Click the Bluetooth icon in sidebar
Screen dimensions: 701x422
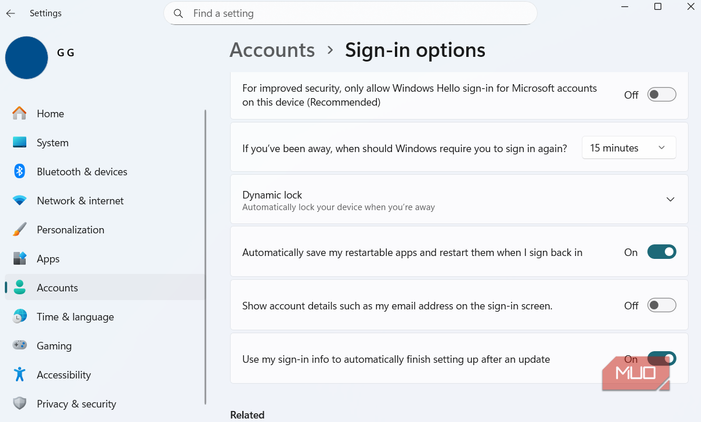[19, 171]
